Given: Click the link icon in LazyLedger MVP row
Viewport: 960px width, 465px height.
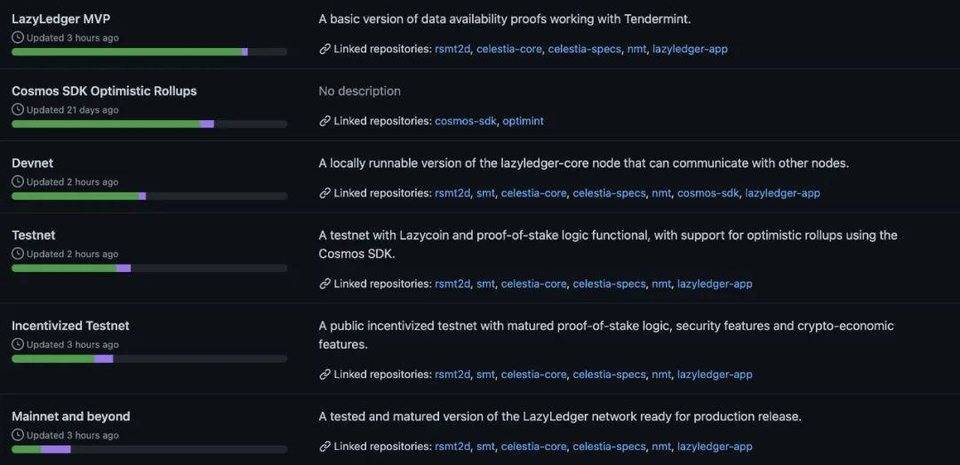Looking at the screenshot, I should tap(325, 49).
